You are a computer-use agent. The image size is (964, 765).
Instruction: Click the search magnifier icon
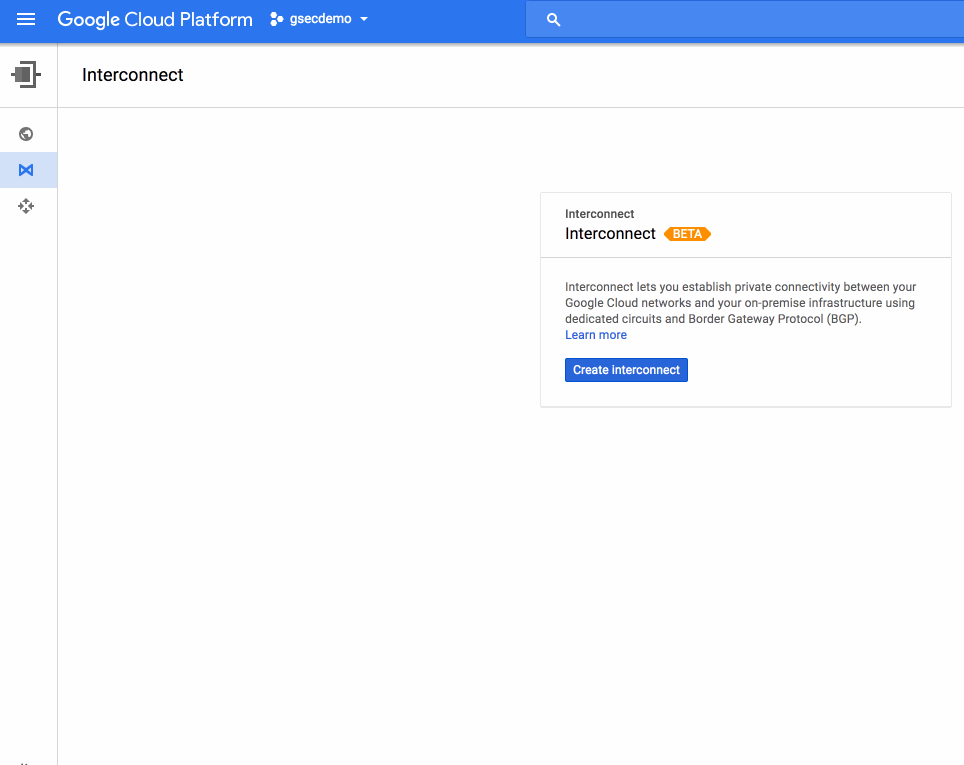point(553,20)
